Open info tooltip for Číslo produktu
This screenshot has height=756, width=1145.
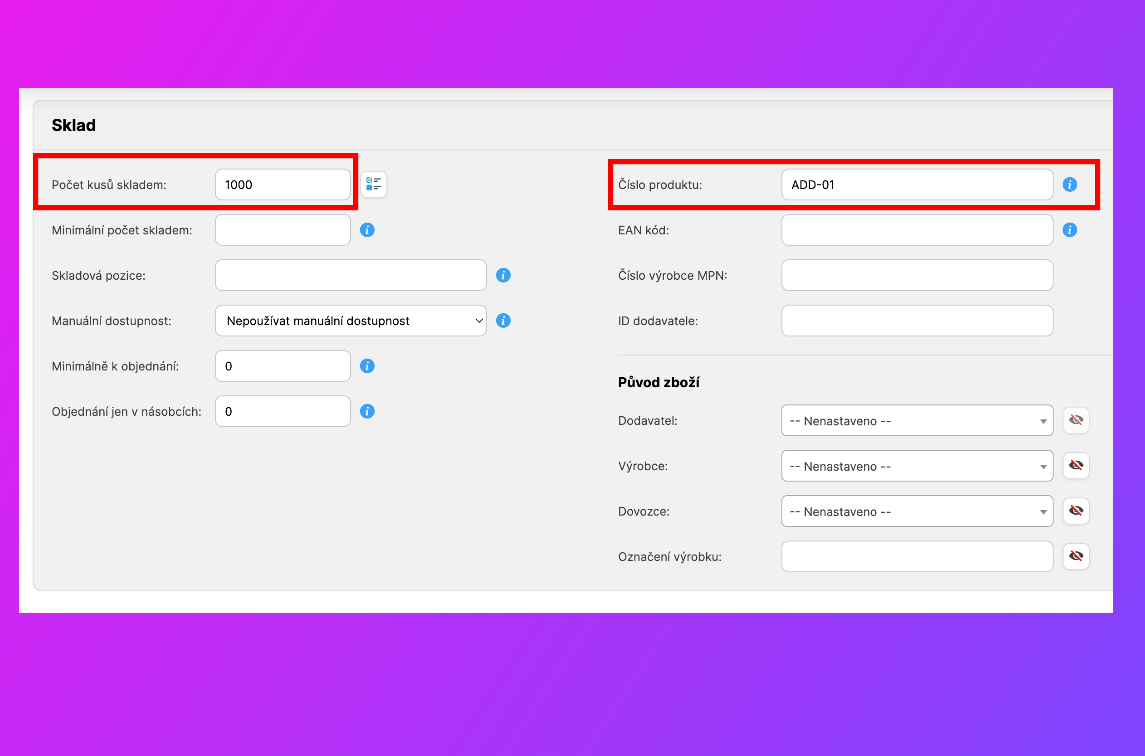pos(1069,185)
